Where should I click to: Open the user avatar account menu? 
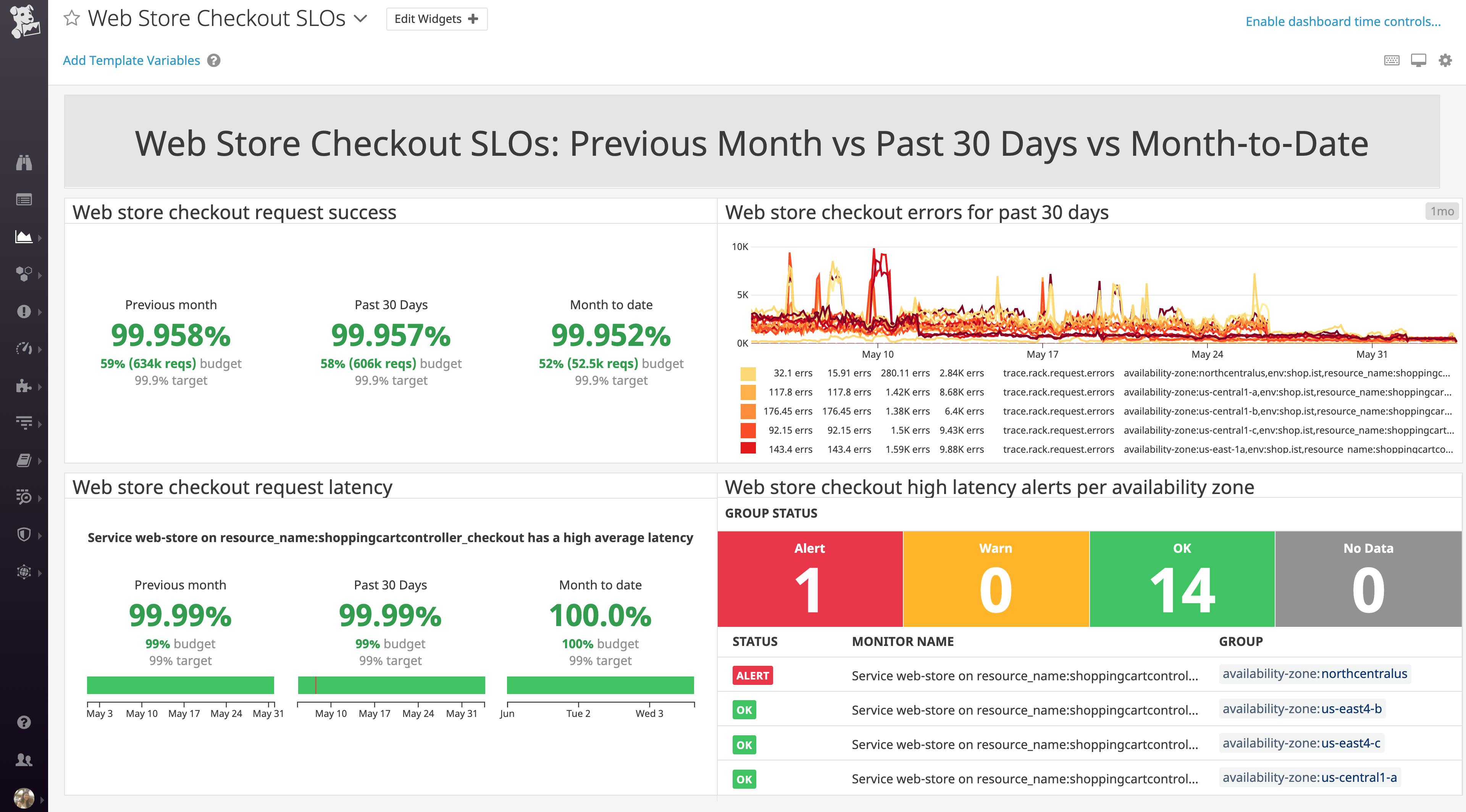[x=24, y=797]
